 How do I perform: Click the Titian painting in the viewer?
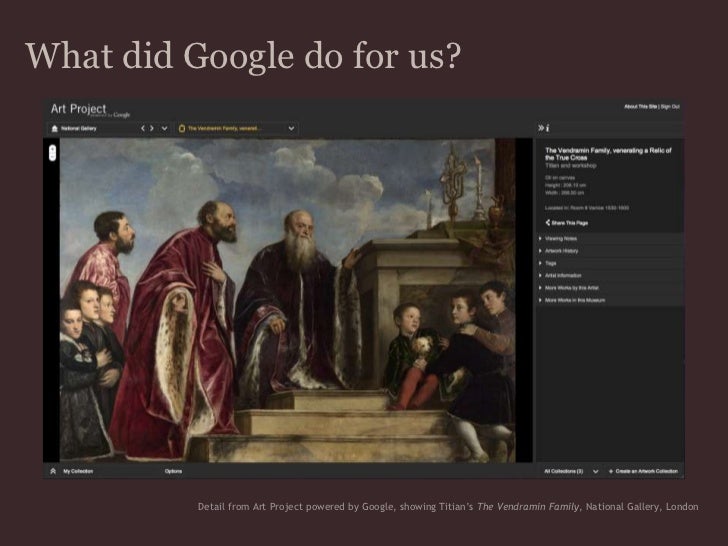[288, 300]
